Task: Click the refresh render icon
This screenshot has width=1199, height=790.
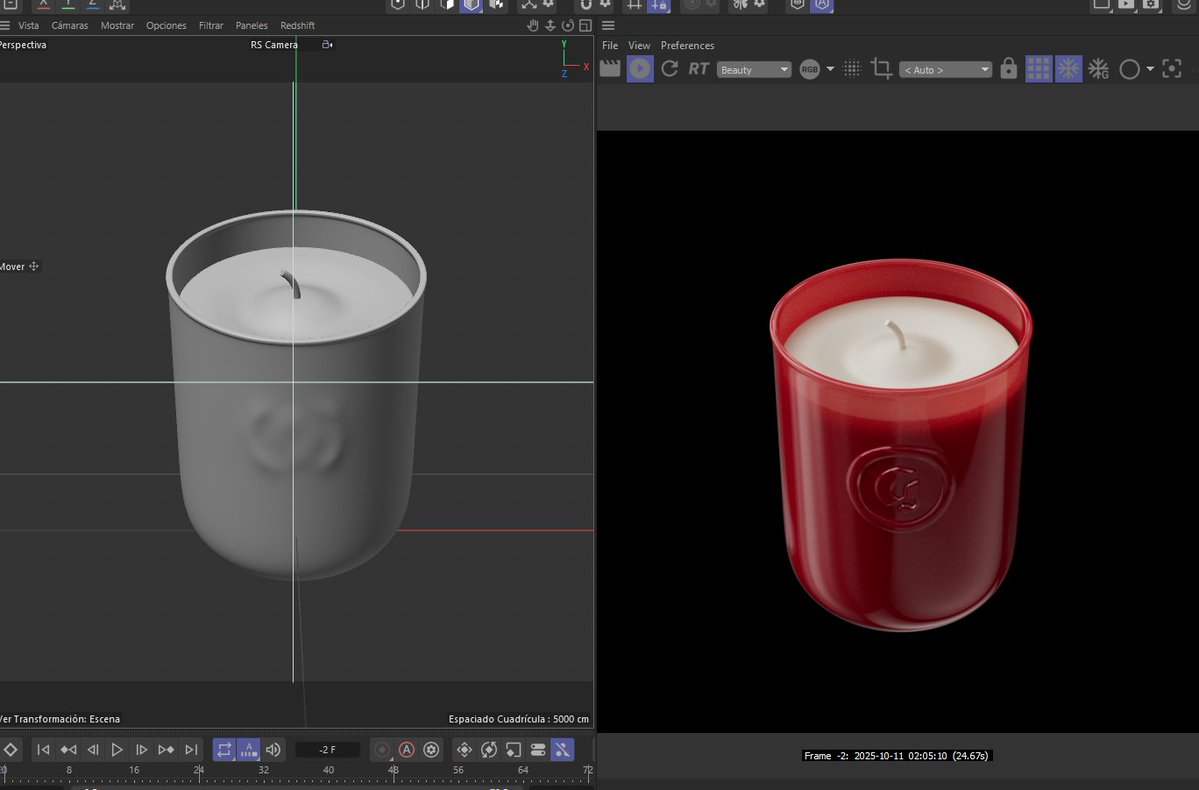Action: (x=670, y=69)
